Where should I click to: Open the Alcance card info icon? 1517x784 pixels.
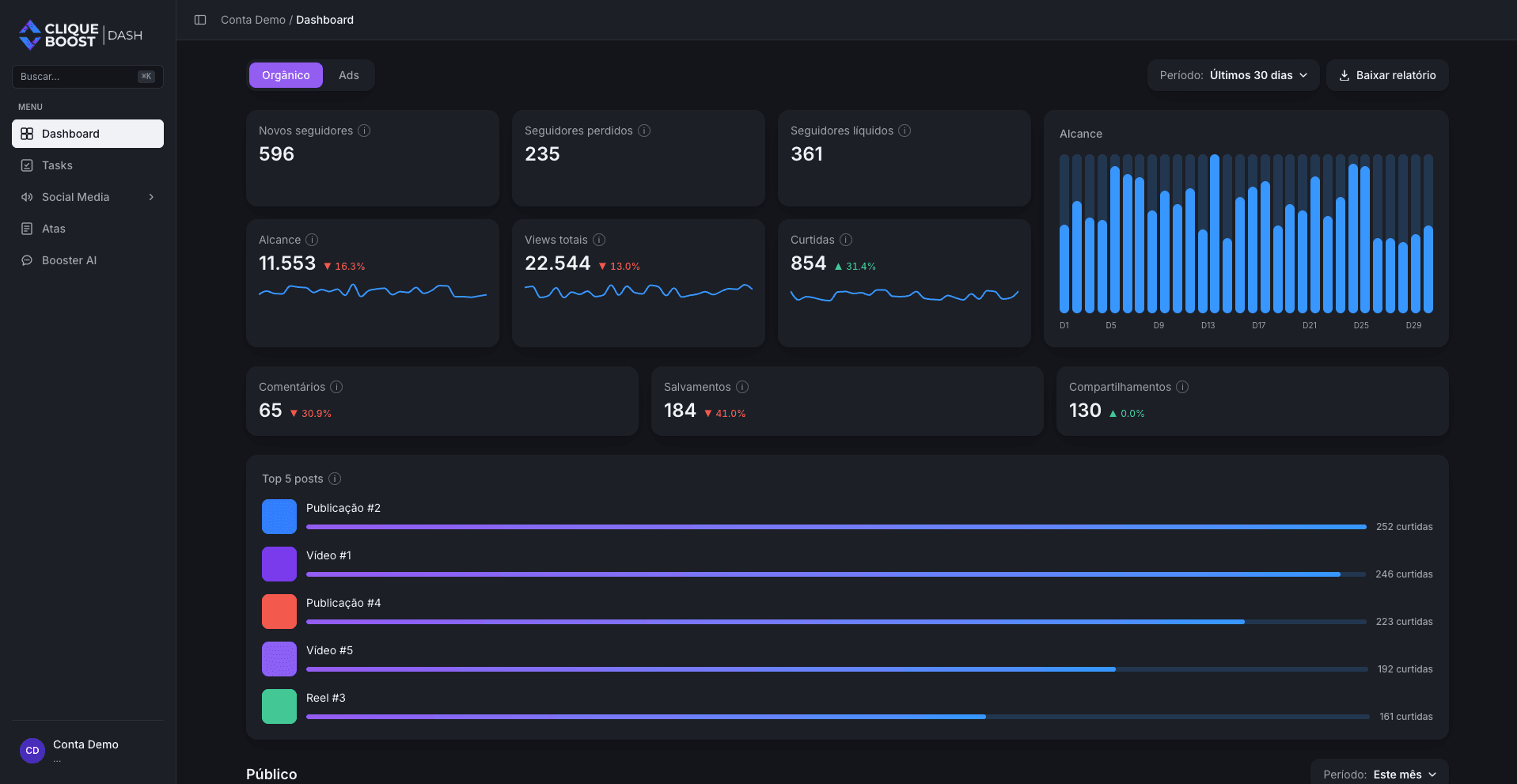(x=312, y=240)
